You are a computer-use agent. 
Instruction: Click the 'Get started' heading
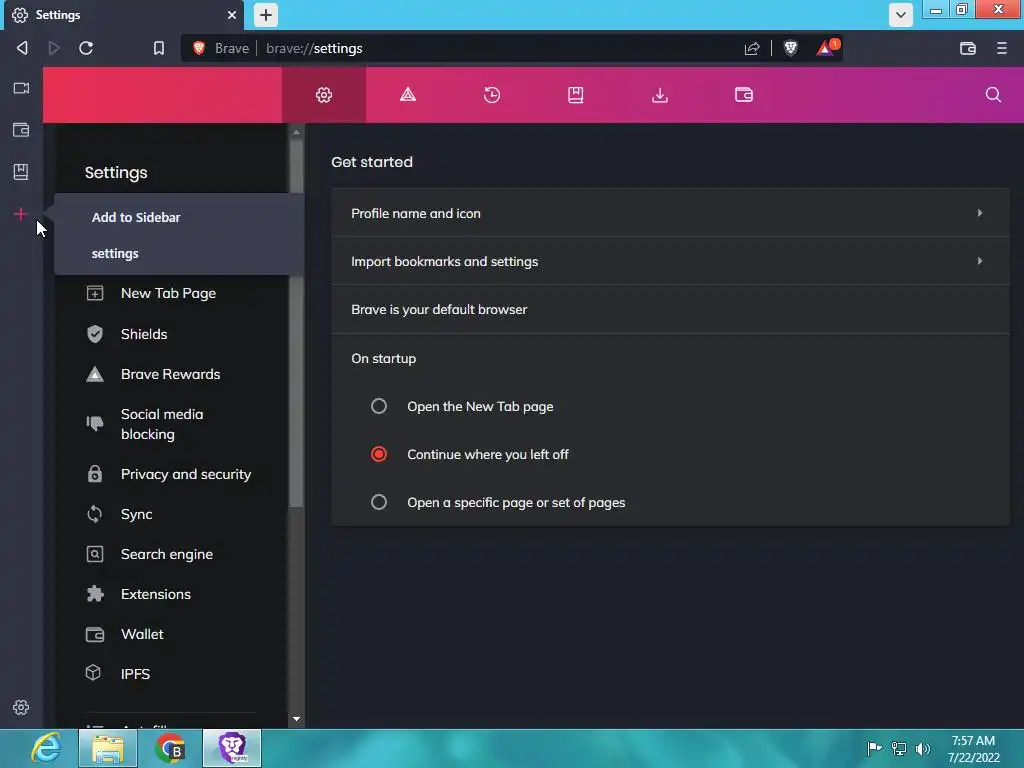click(372, 162)
